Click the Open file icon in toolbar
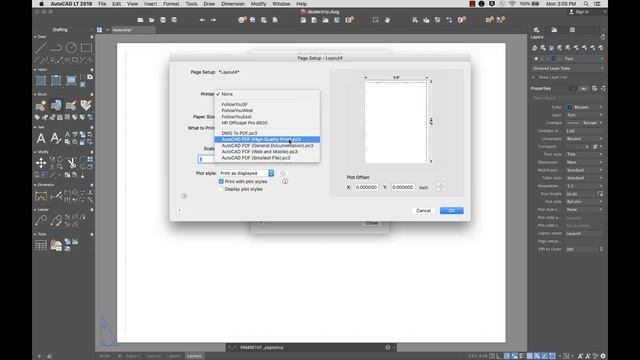 click(151, 20)
